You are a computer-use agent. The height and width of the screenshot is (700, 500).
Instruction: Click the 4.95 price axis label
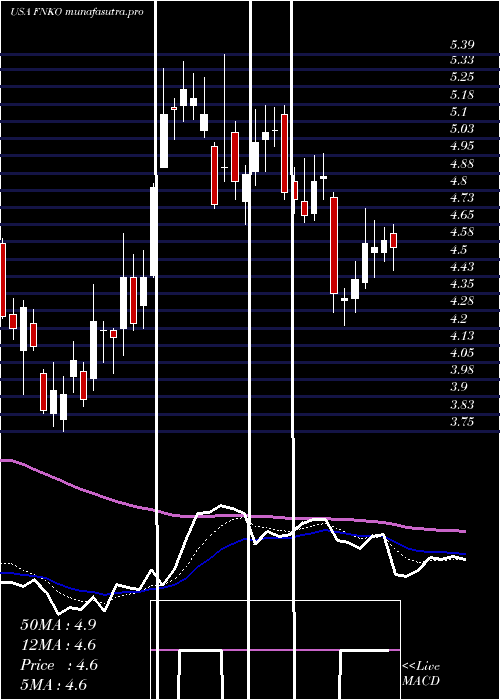tap(462, 146)
